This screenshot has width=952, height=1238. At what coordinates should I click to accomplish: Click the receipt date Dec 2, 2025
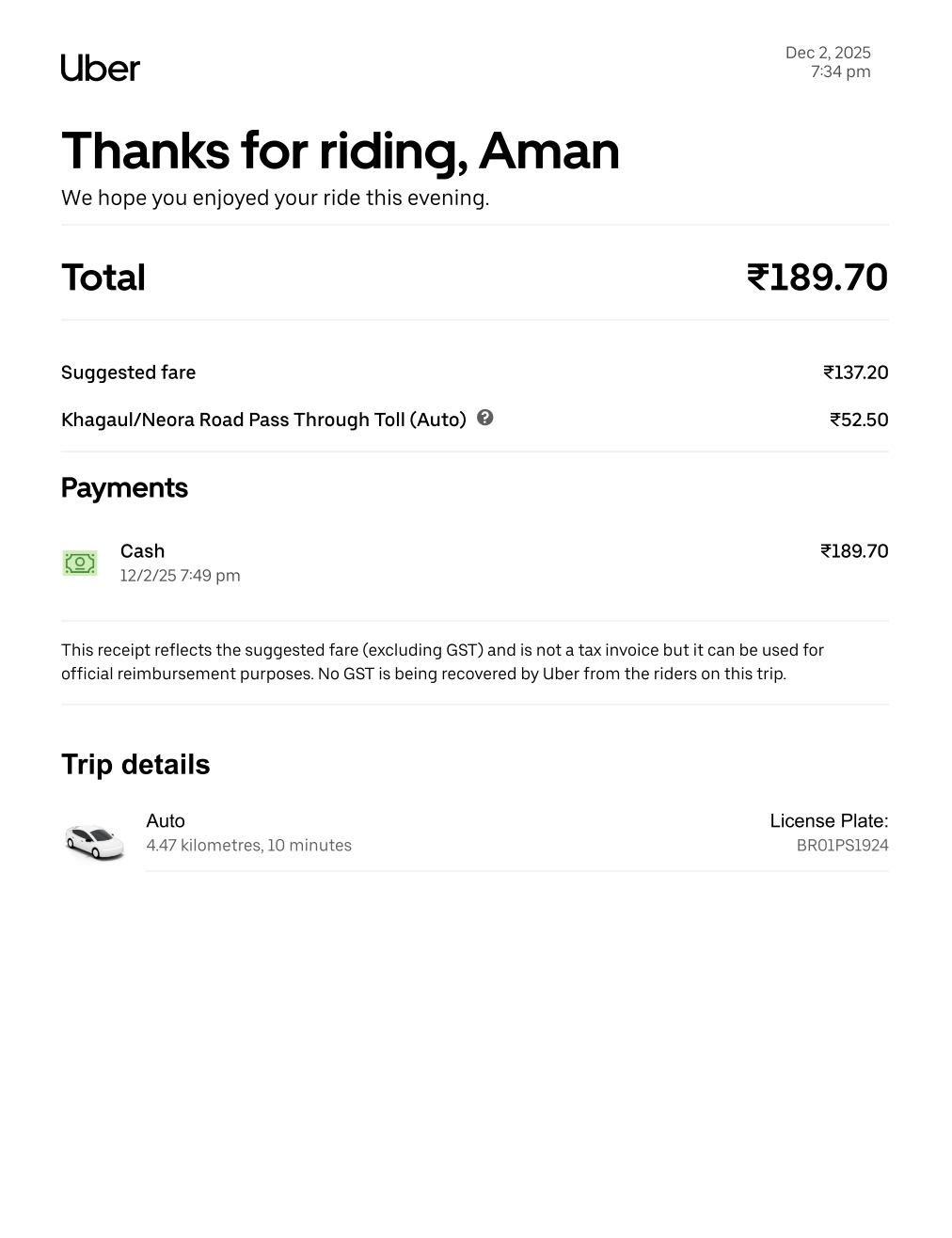(828, 53)
